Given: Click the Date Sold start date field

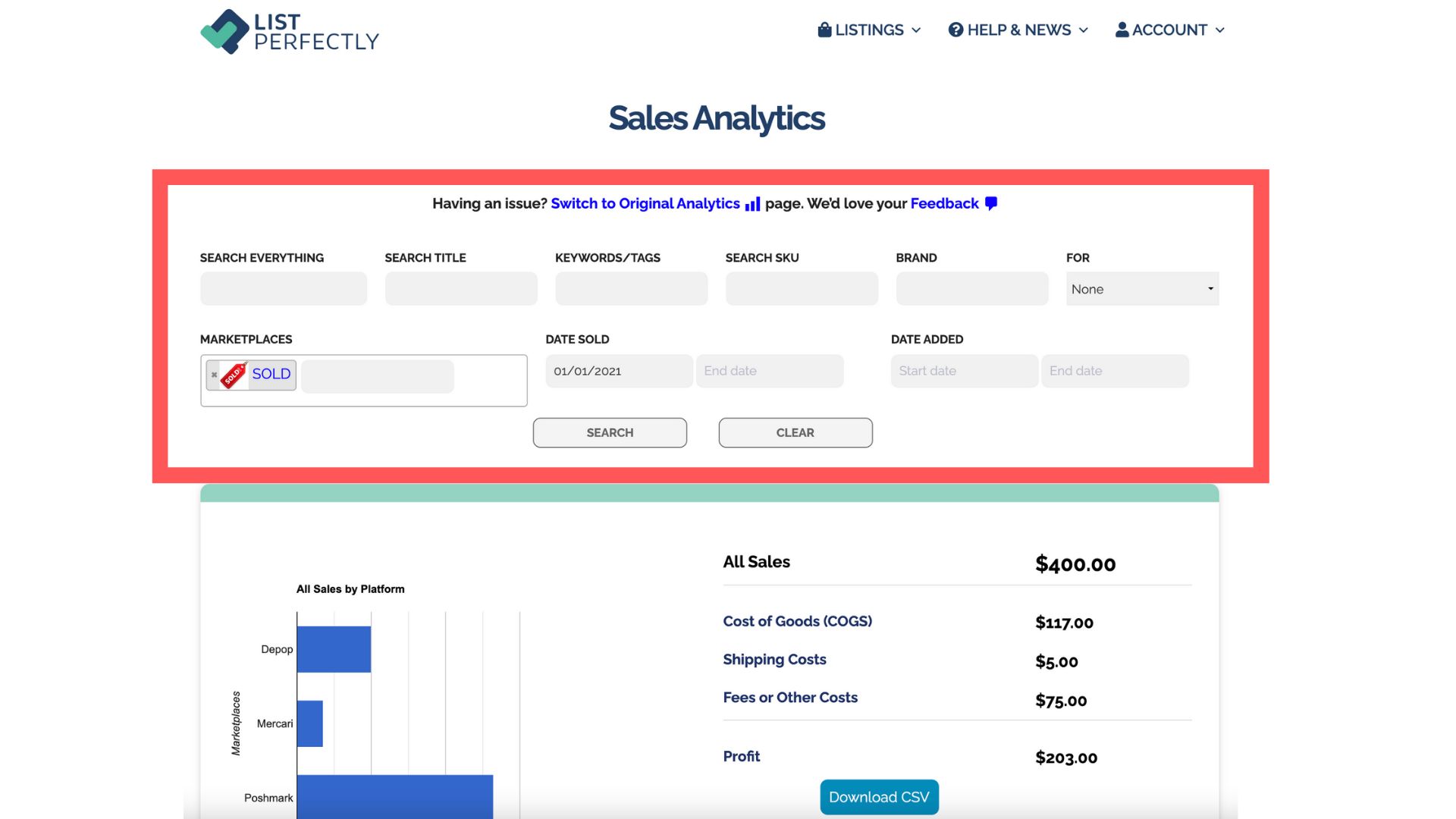Looking at the screenshot, I should point(618,371).
